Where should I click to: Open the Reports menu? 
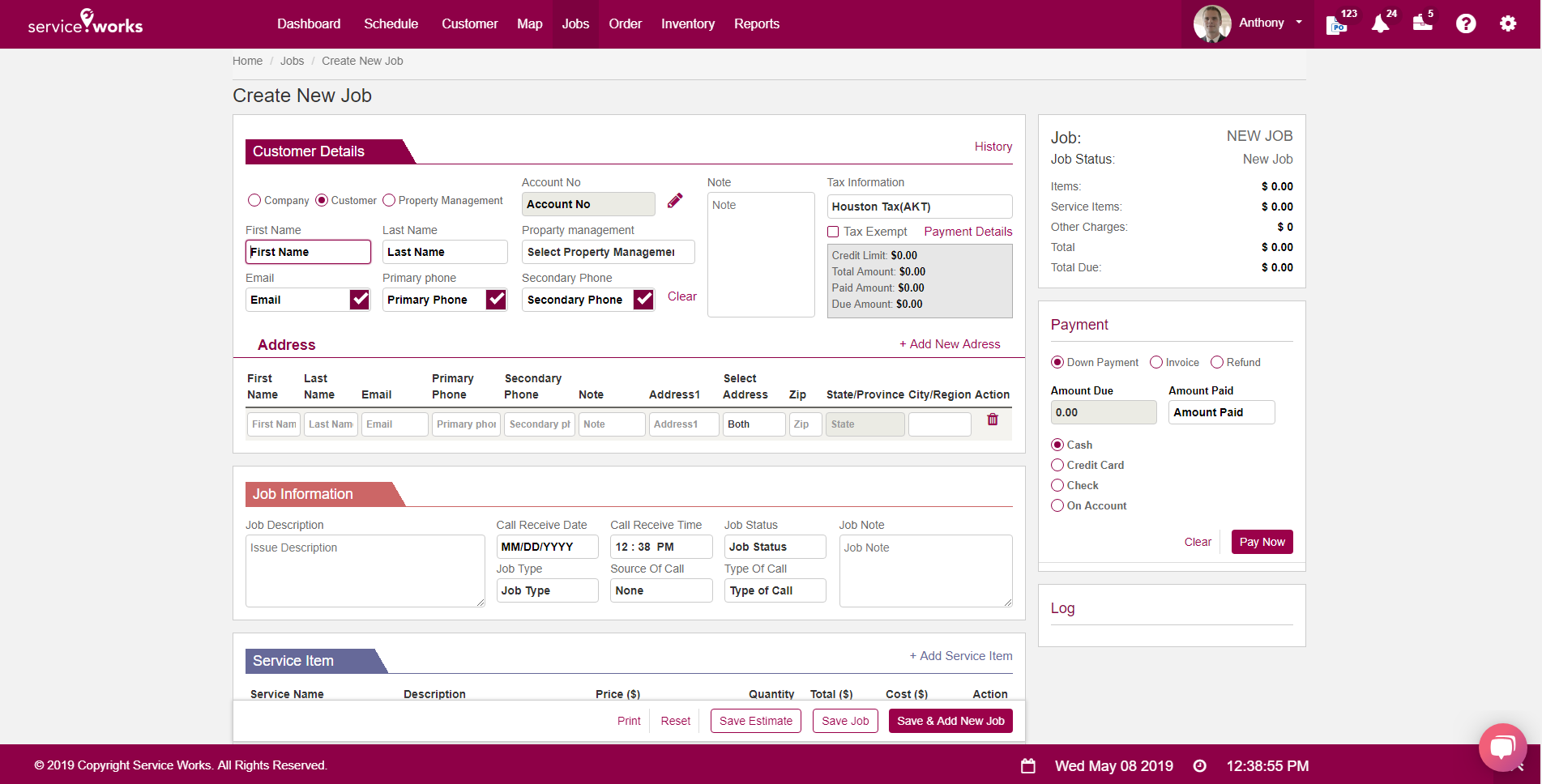click(x=756, y=23)
